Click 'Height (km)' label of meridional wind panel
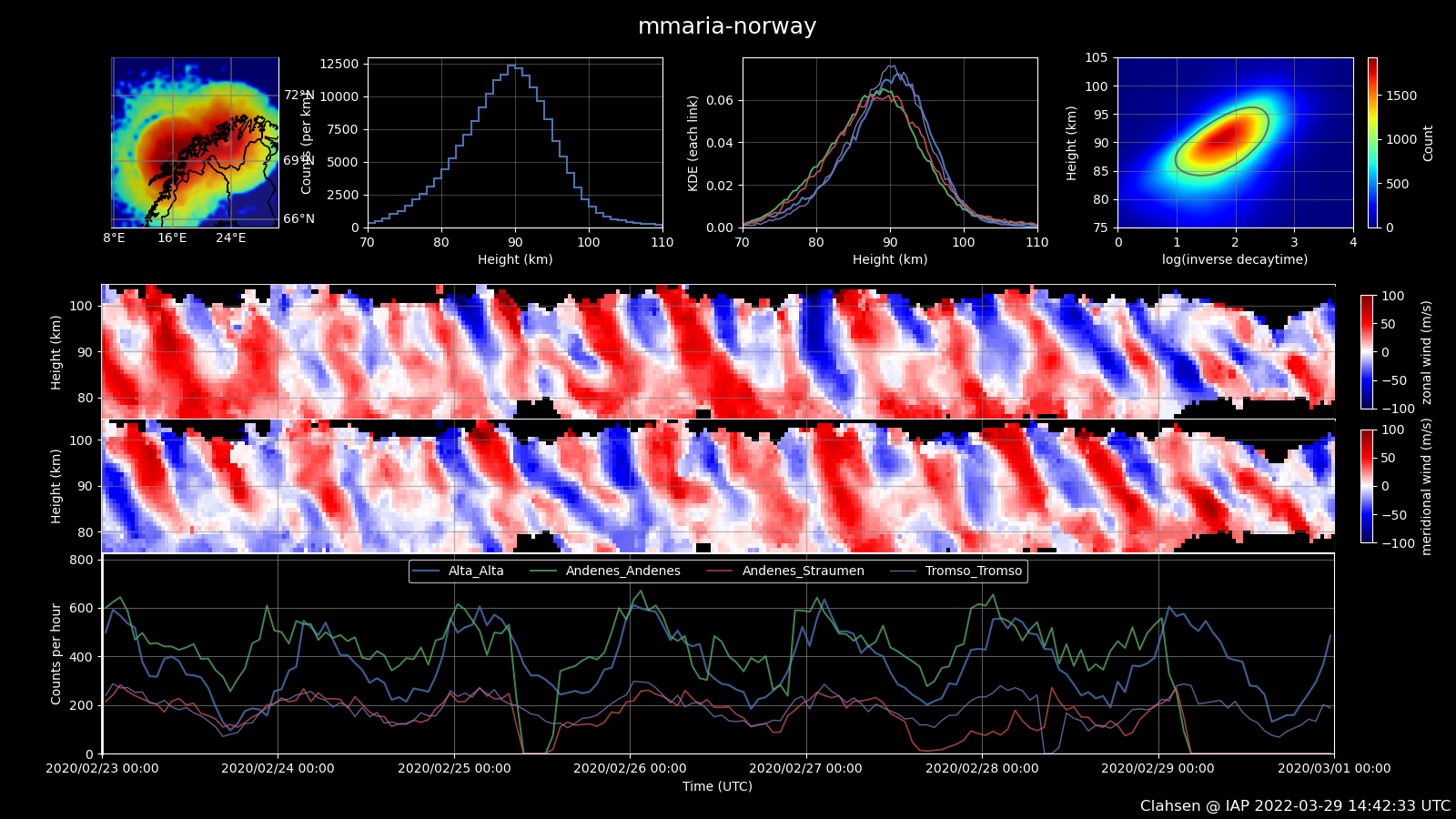 [x=56, y=486]
